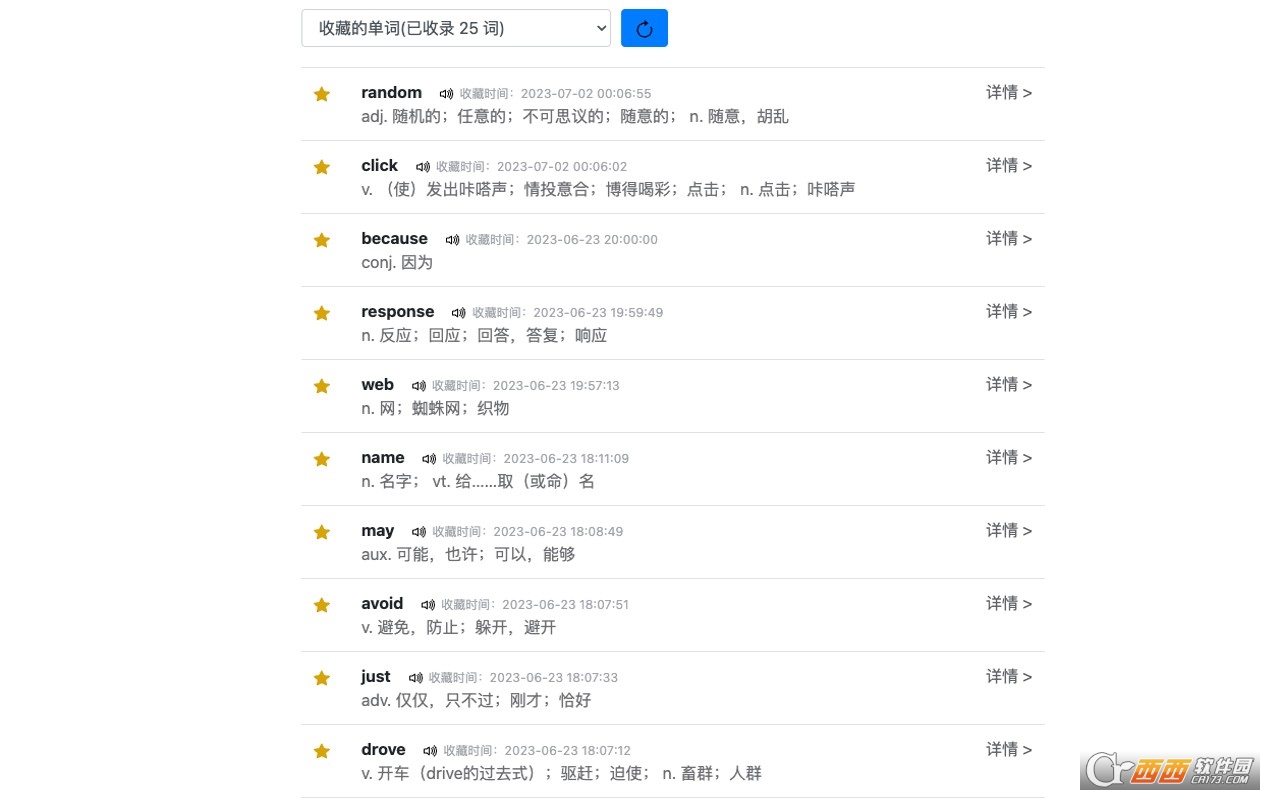This screenshot has height=800, width=1280.
Task: Unfavorite response using its star
Action: pos(322,313)
